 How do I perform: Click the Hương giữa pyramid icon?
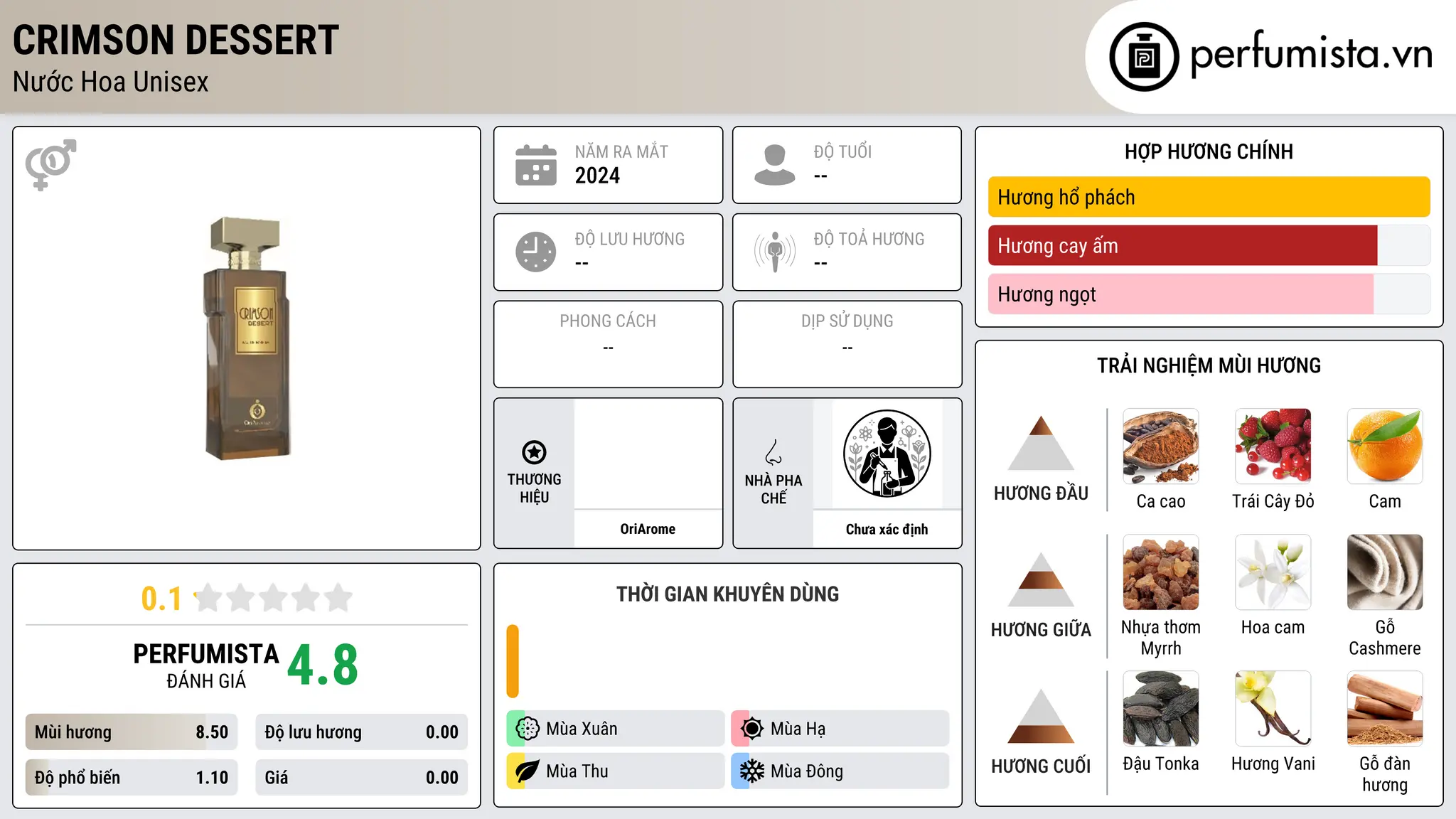[x=1041, y=579]
